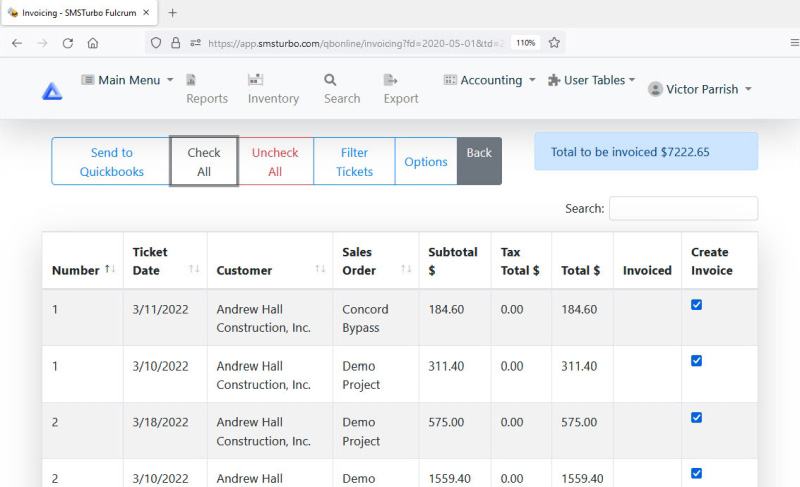800x487 pixels.
Task: Close the Invoicing browser tab
Action: coord(146,13)
